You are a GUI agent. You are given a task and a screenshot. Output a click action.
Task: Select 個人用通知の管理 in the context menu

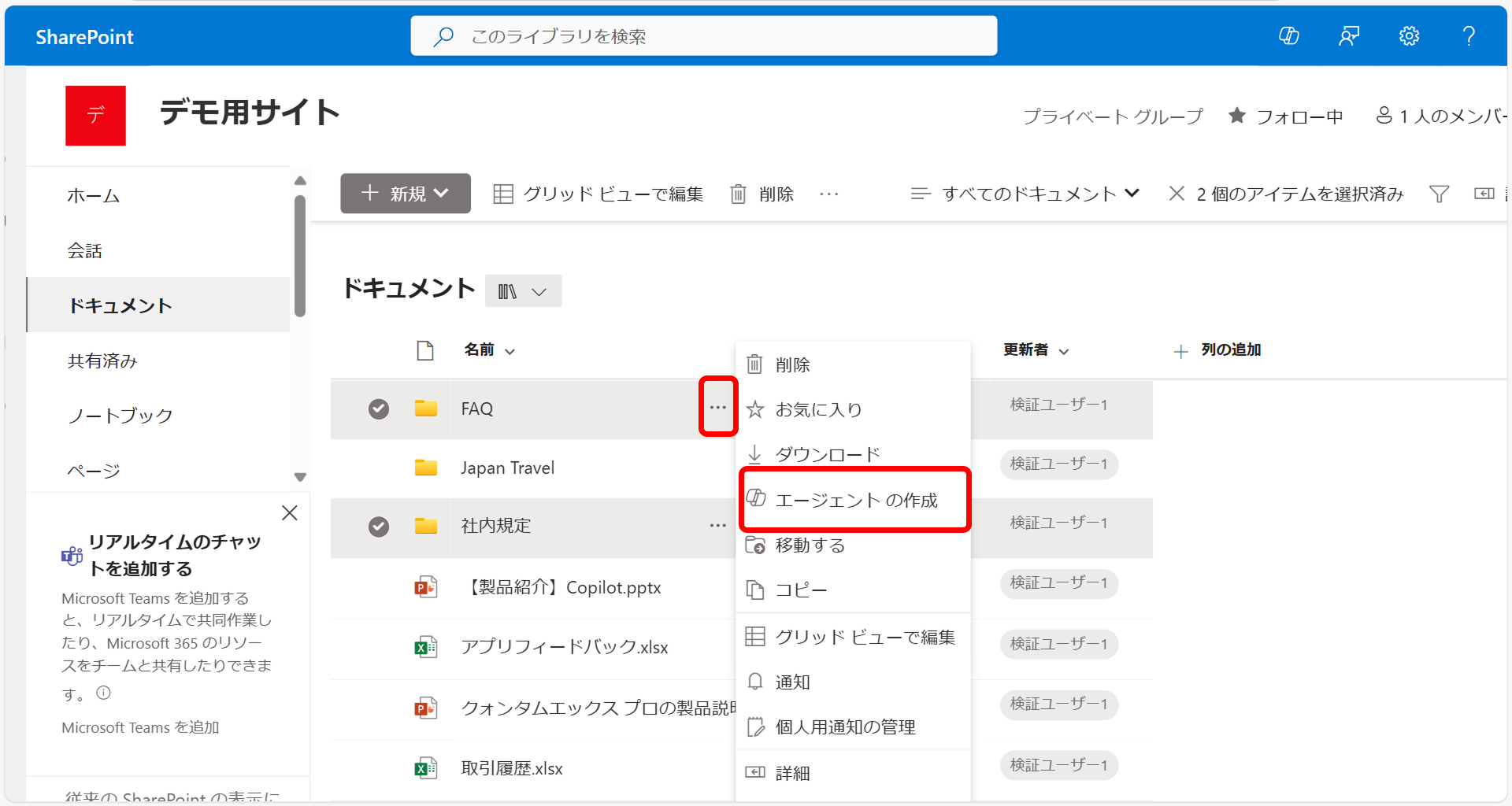coord(853,727)
